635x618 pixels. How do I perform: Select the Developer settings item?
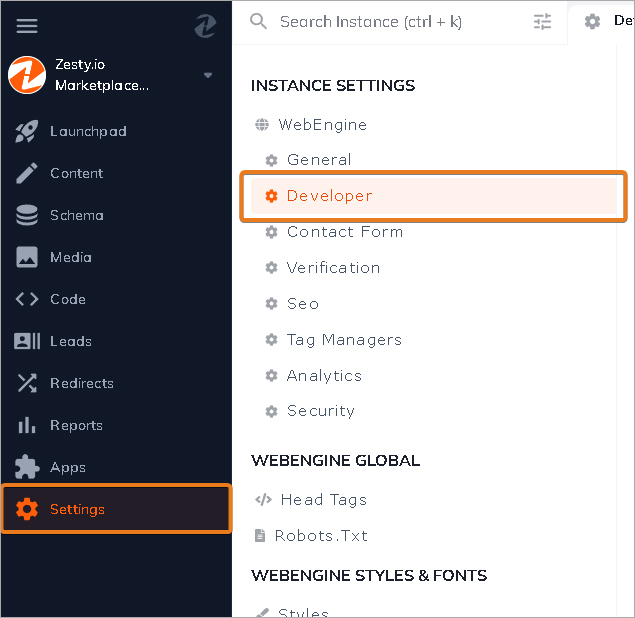point(433,196)
